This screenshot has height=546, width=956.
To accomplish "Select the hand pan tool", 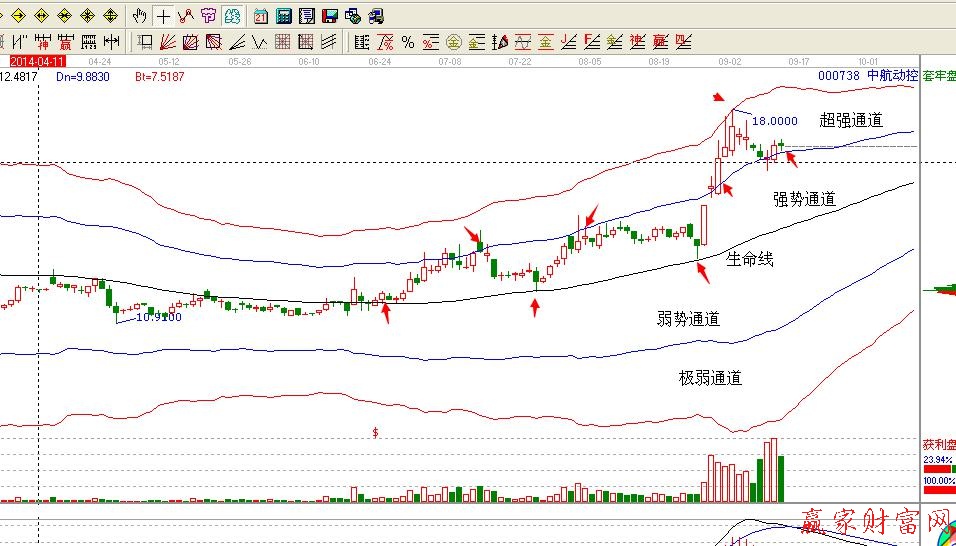I will click(140, 16).
